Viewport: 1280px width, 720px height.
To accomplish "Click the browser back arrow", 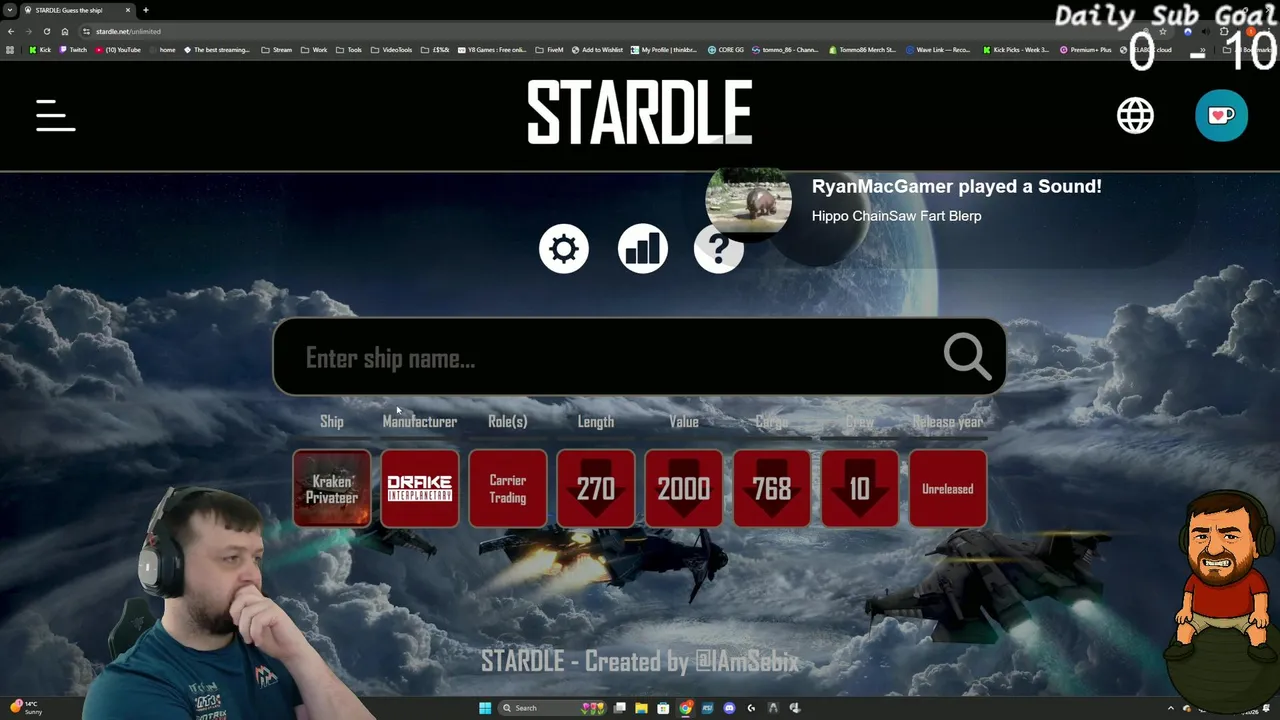I will [x=11, y=31].
